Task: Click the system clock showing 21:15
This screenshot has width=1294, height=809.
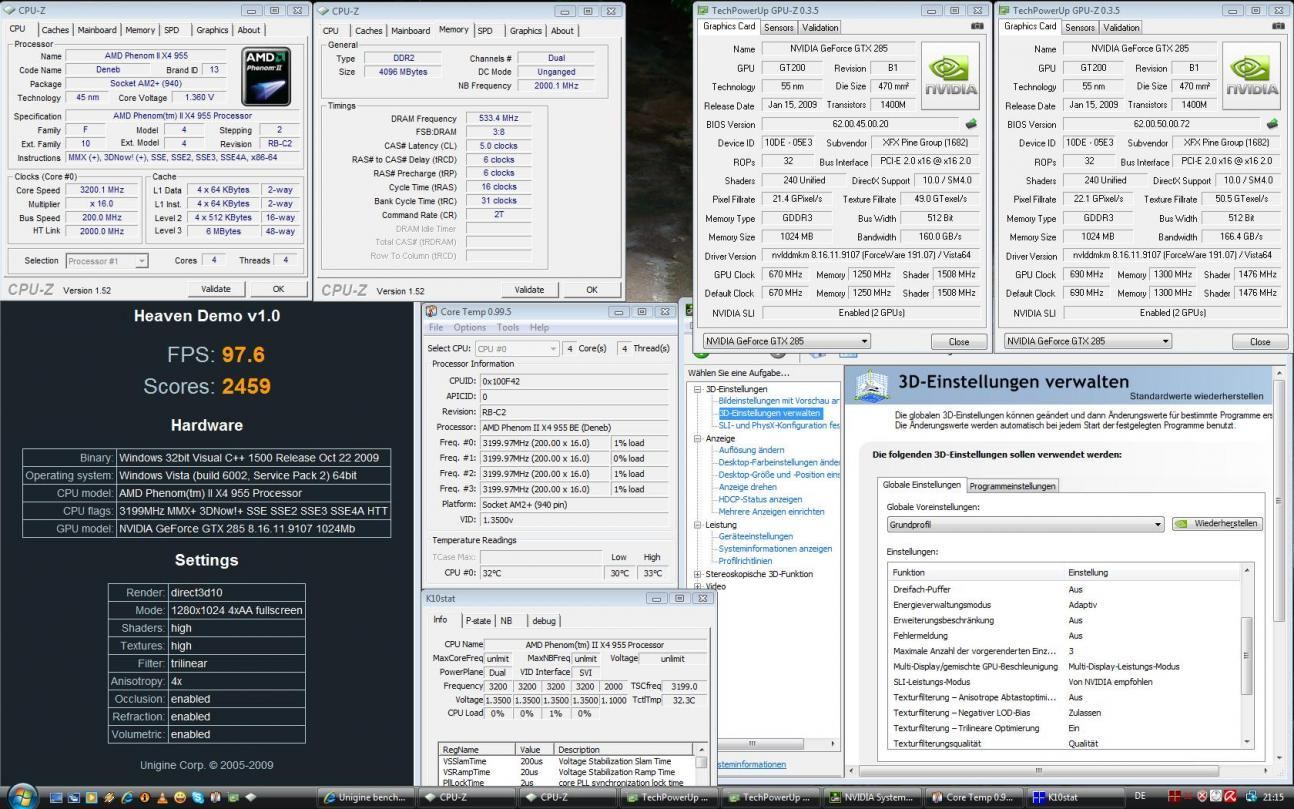Action: pyautogui.click(x=1273, y=797)
